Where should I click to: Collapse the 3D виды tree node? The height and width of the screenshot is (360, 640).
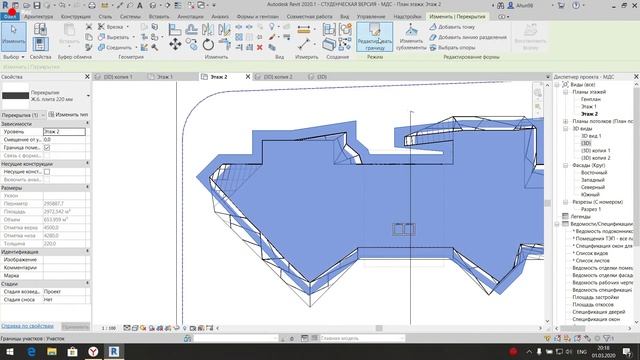coord(566,129)
